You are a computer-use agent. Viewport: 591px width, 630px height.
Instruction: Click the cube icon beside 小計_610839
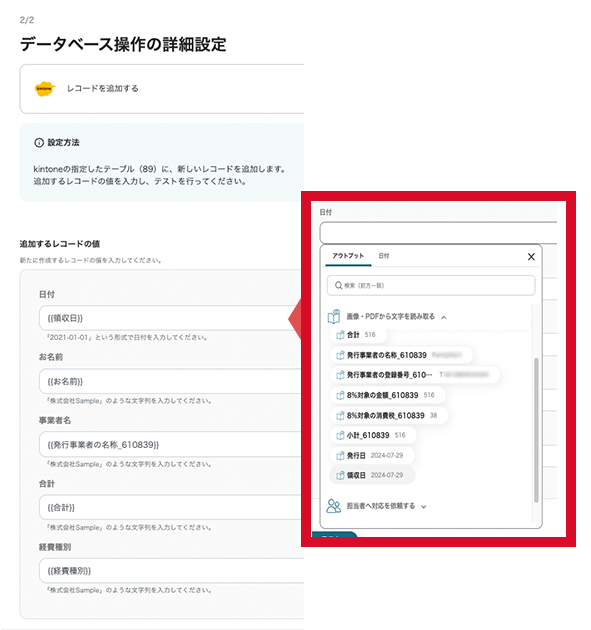(x=340, y=435)
